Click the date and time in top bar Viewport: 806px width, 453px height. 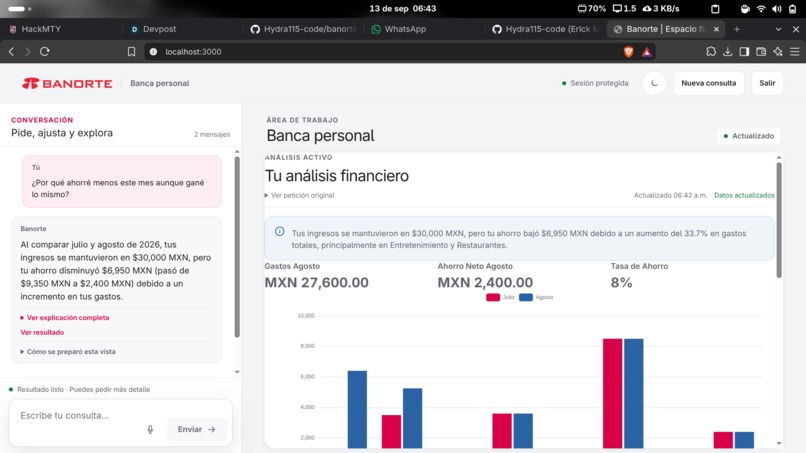point(402,8)
